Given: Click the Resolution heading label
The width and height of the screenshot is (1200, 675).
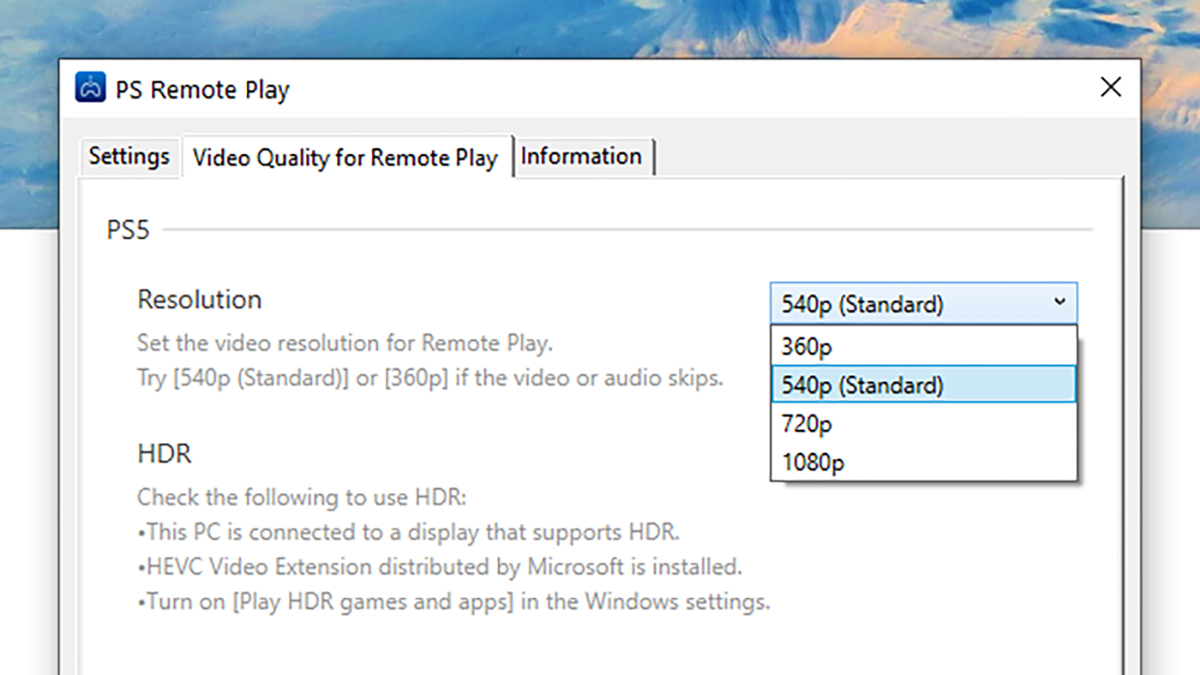Looking at the screenshot, I should (199, 300).
